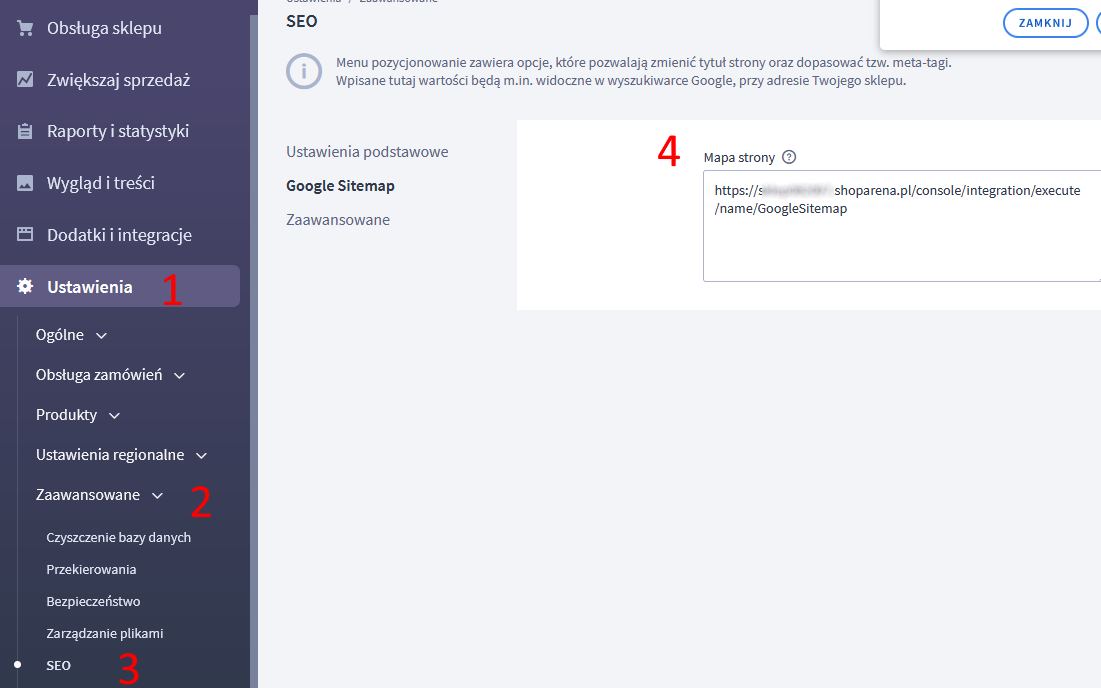Viewport: 1101px width, 688px height.
Task: Click the help icon next to Mapa strony
Action: [789, 157]
